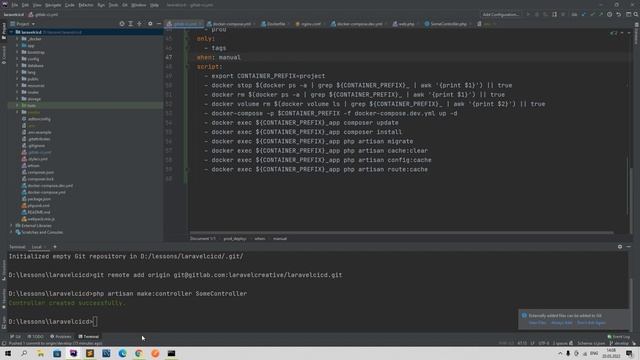Collapse the laravelcicd root folder
This screenshot has height=360, width=640.
coord(11,32)
